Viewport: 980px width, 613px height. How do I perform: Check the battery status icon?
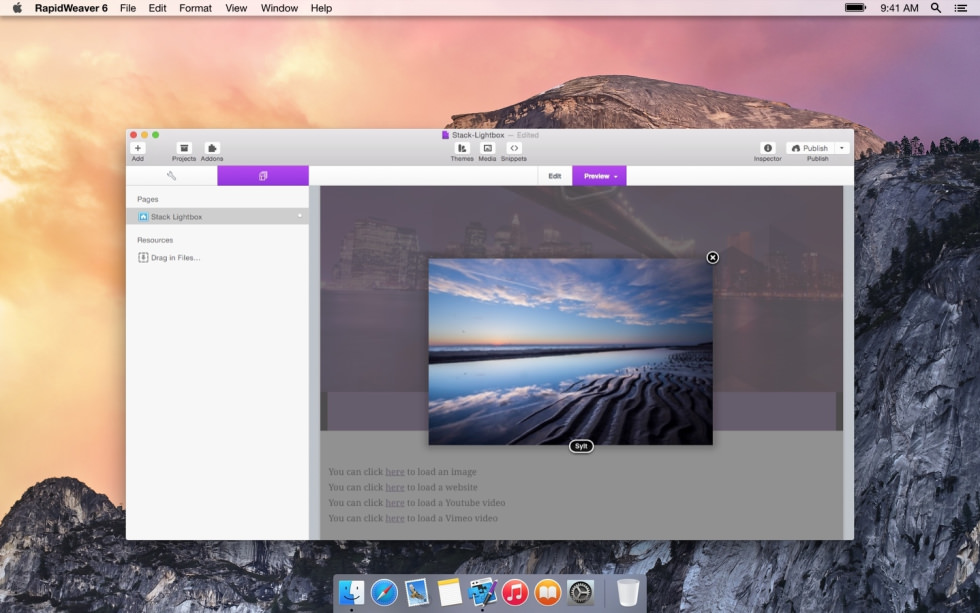pyautogui.click(x=856, y=8)
